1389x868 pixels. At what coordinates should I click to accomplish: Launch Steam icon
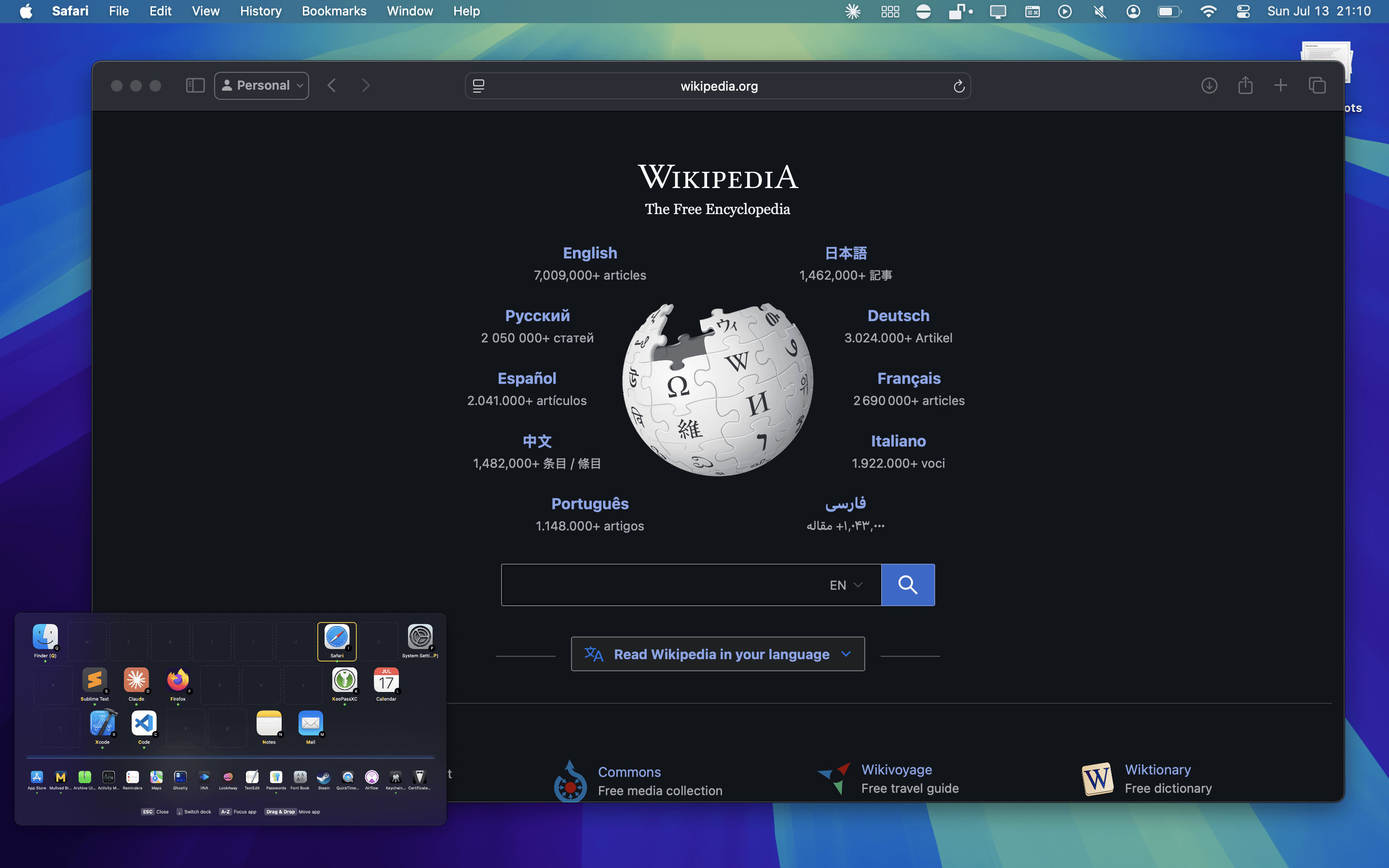324,777
